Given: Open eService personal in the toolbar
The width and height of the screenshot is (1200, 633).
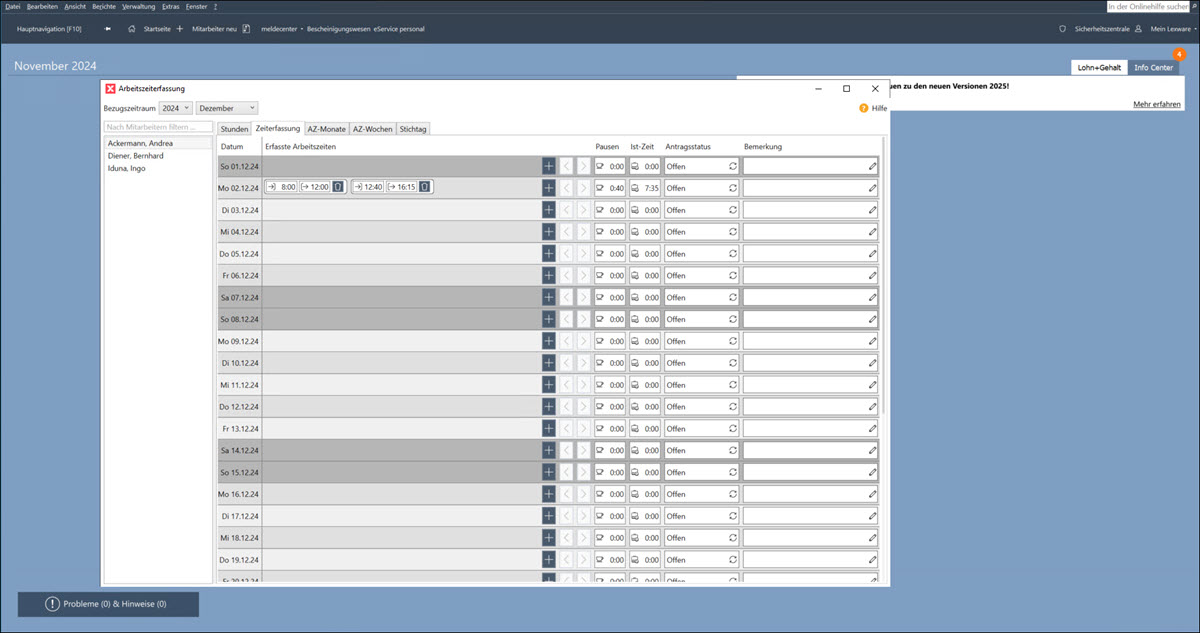Looking at the screenshot, I should [399, 29].
